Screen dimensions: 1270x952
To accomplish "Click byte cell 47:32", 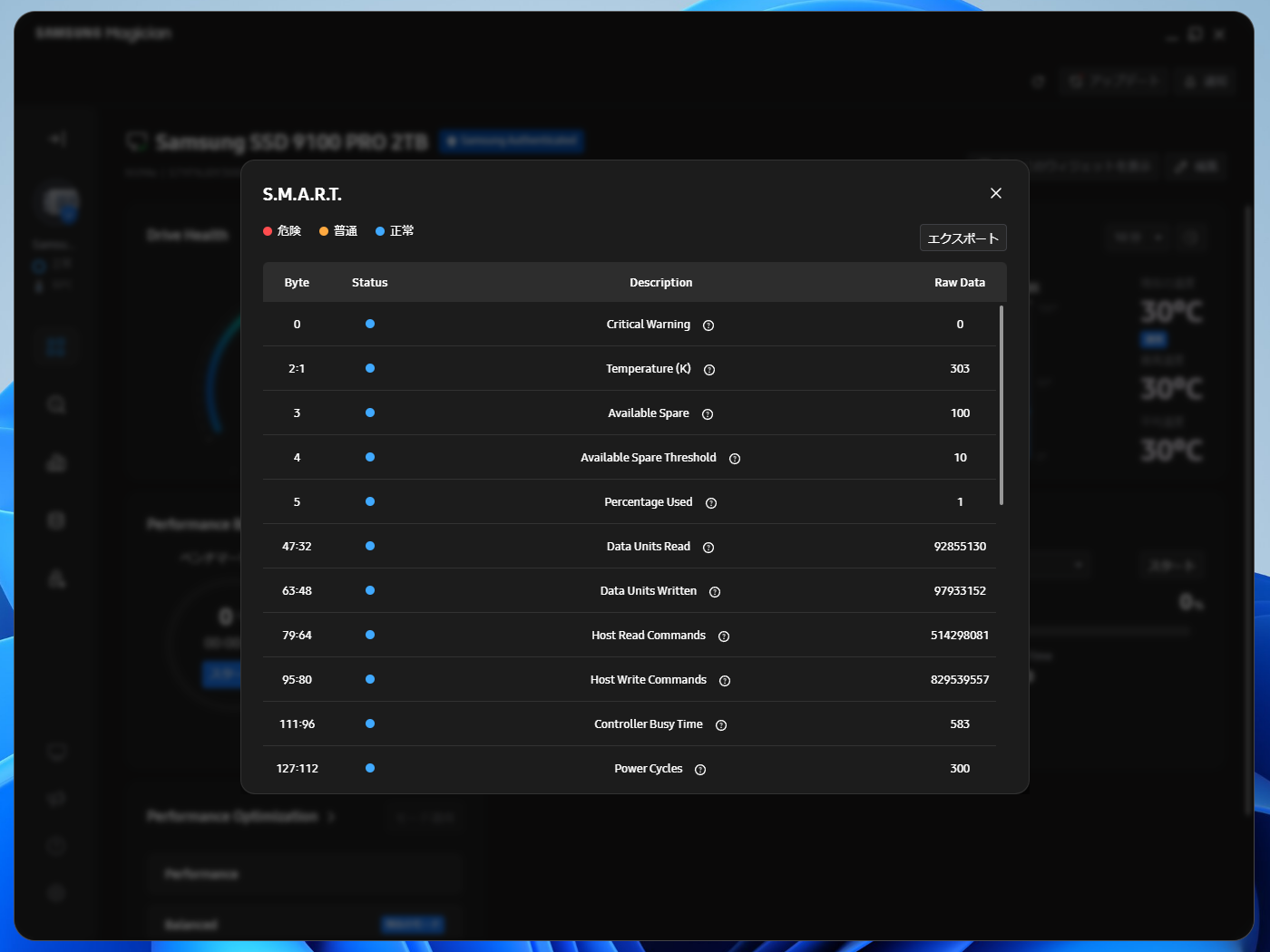I will (297, 547).
